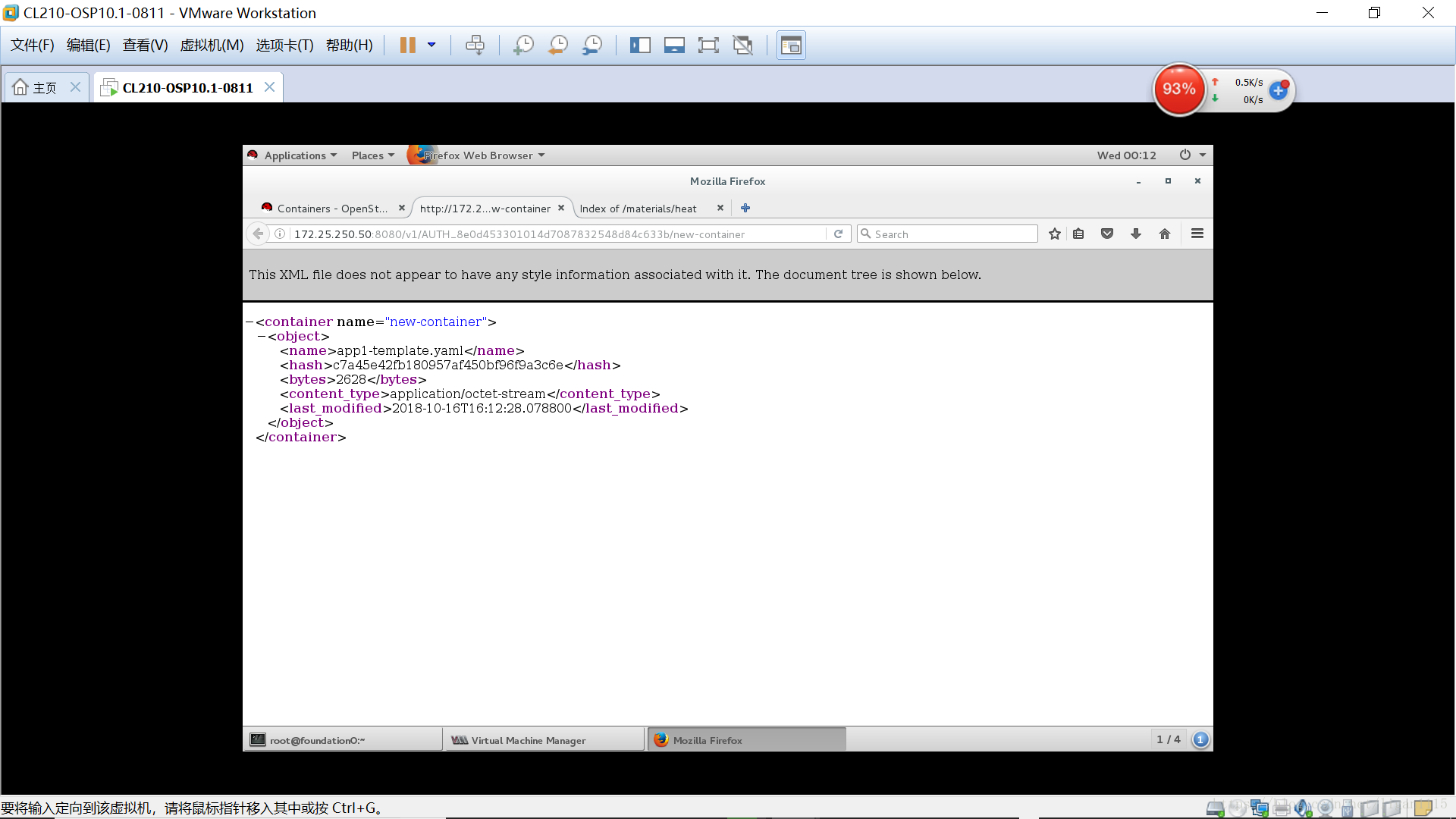Screen dimensions: 1456x819
Task: Switch to Index of /materials/heat tab
Action: coord(638,209)
